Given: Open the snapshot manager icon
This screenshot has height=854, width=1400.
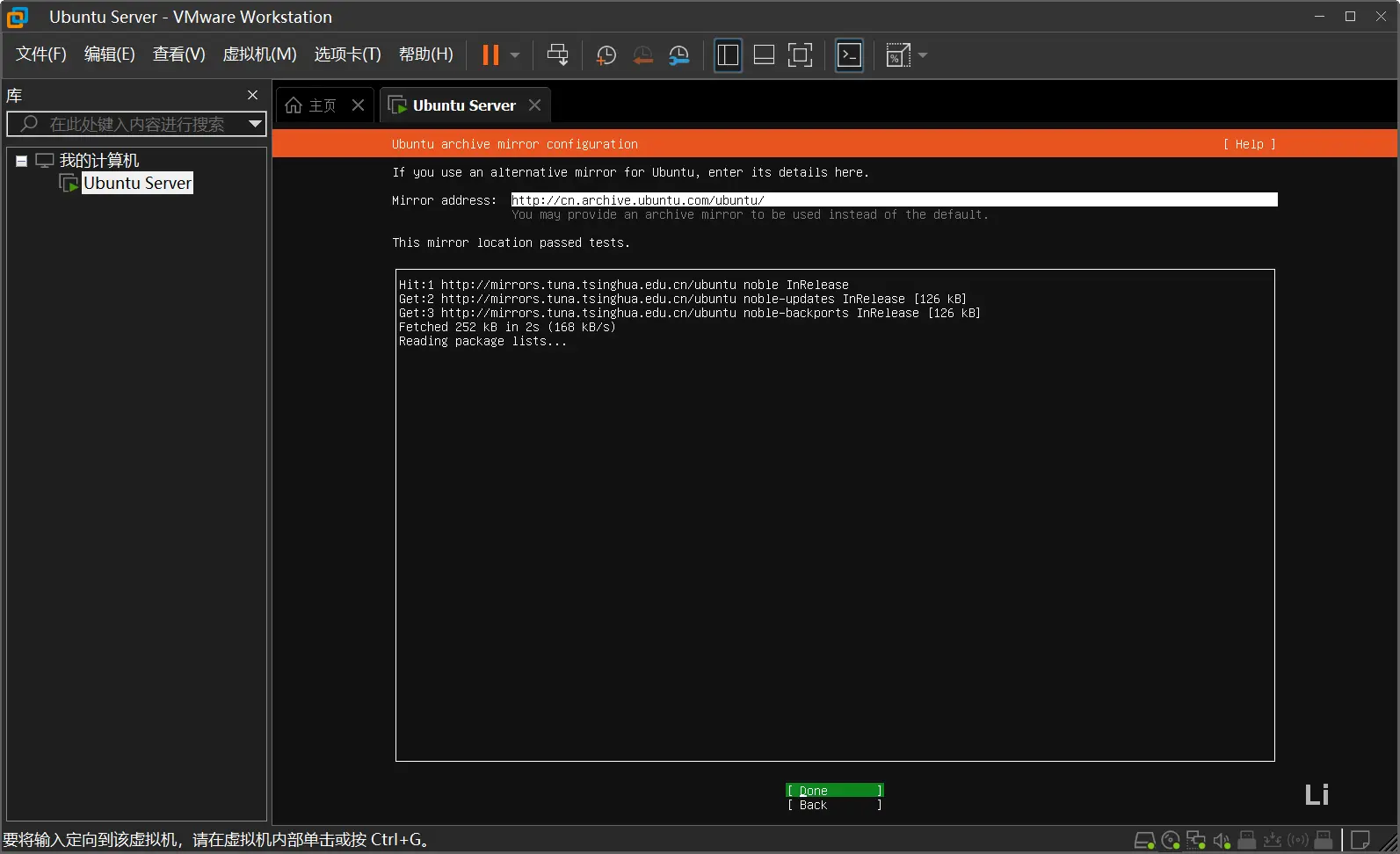Looking at the screenshot, I should pyautogui.click(x=678, y=55).
